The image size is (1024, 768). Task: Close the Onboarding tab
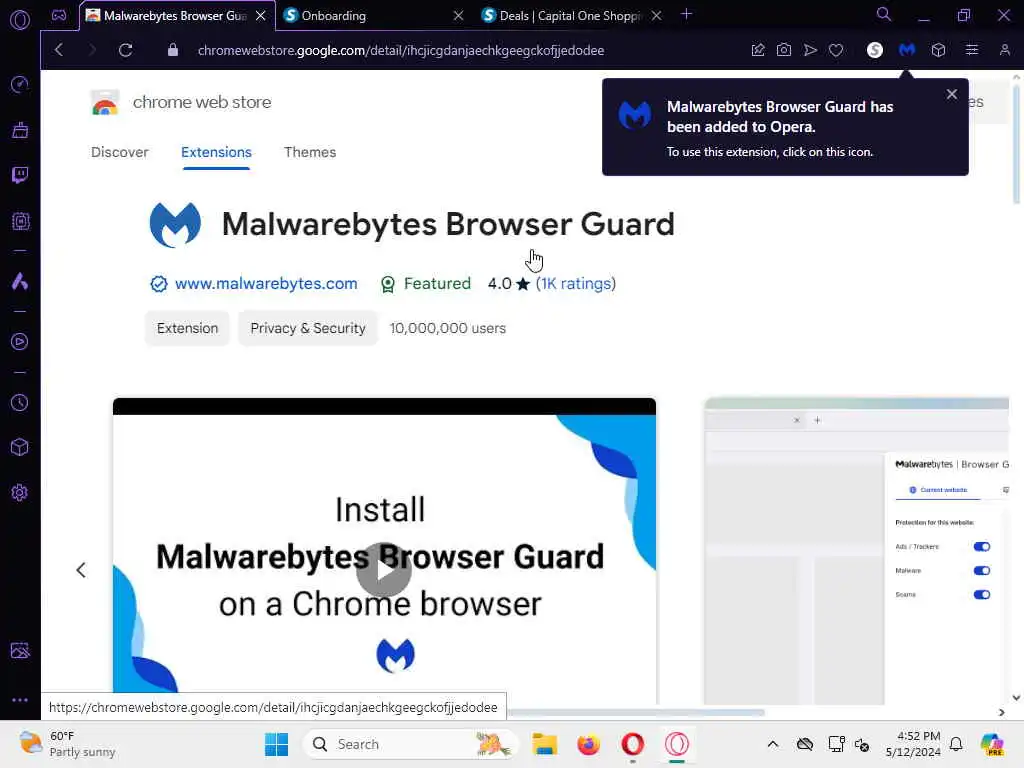point(458,16)
